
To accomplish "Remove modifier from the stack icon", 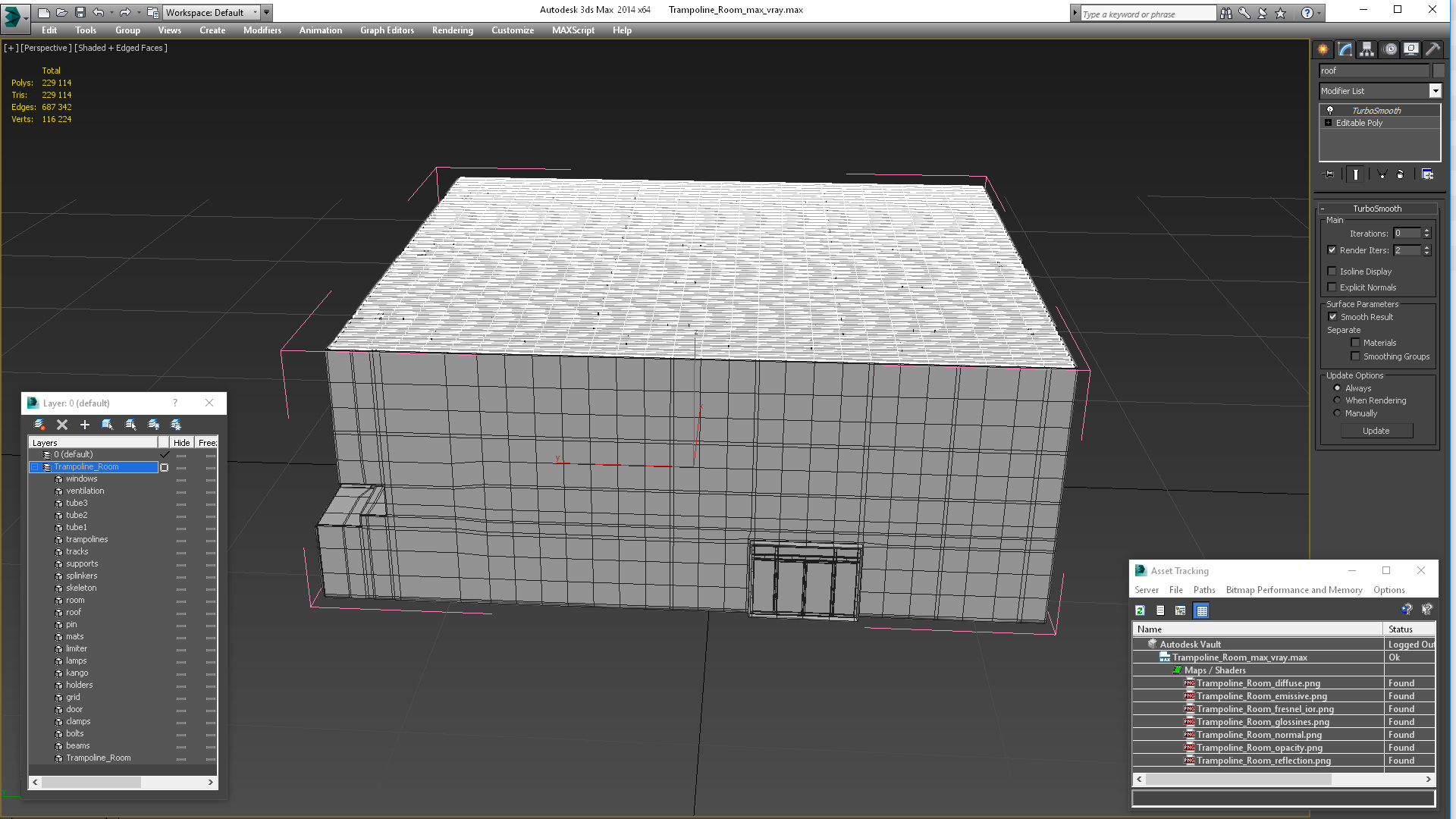I will (x=1401, y=174).
